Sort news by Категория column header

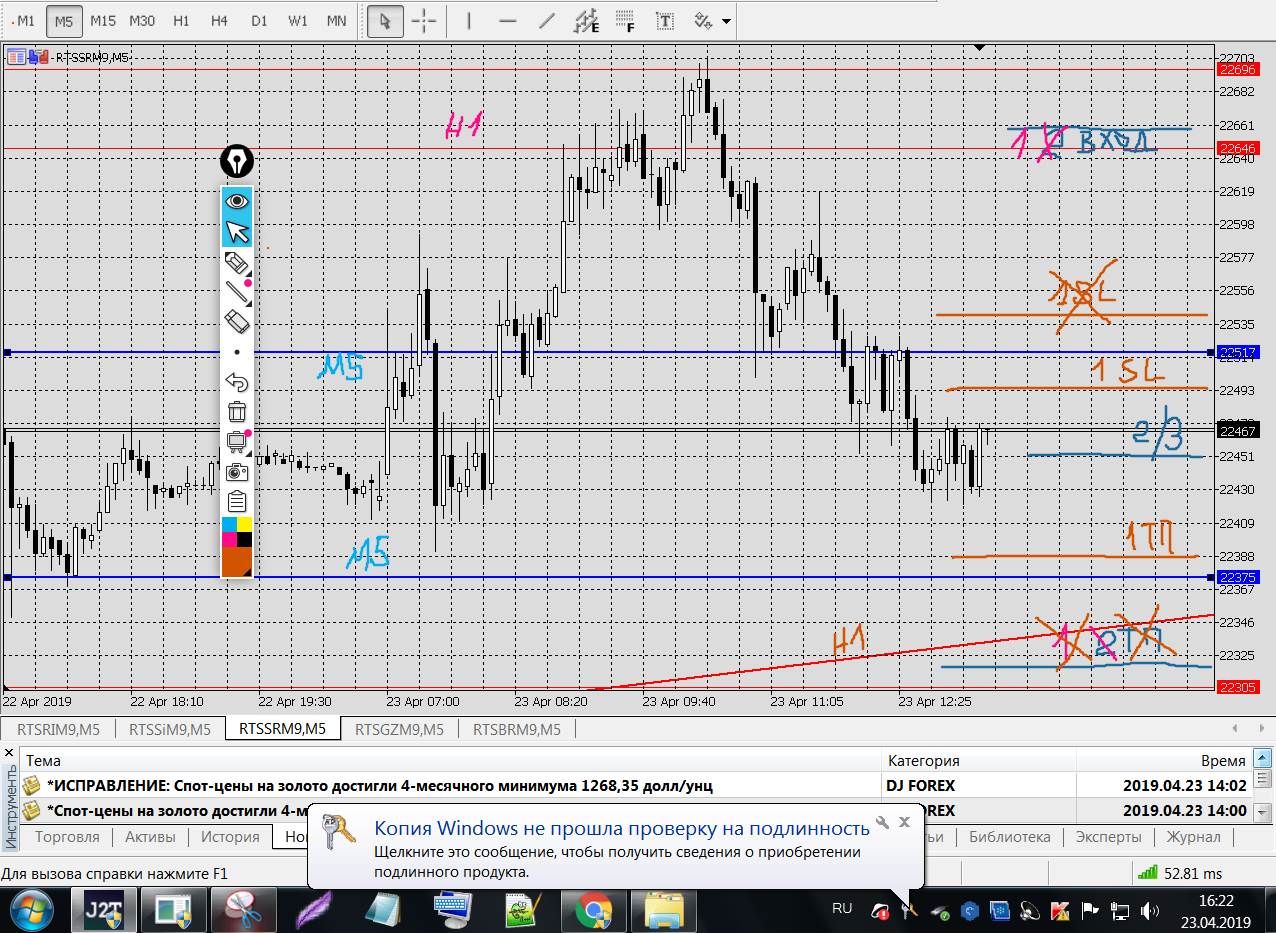coord(979,761)
